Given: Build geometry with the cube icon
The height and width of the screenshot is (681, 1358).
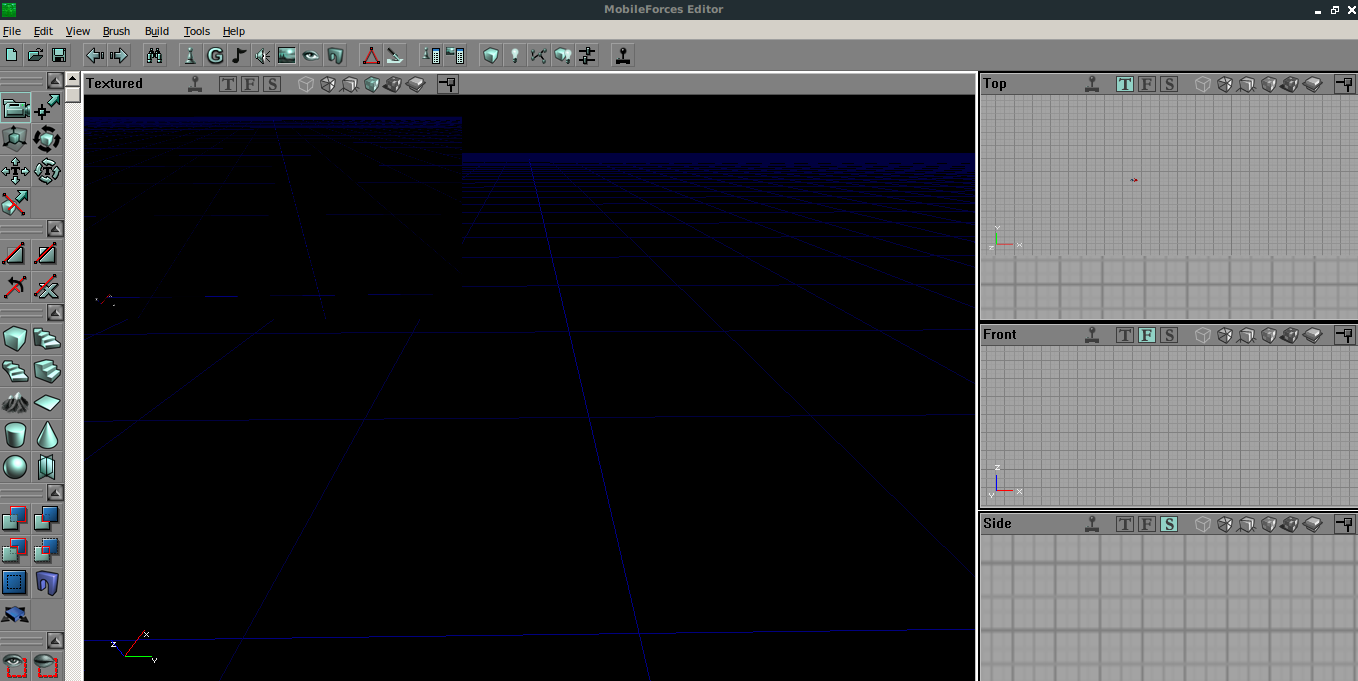Looking at the screenshot, I should coord(490,55).
